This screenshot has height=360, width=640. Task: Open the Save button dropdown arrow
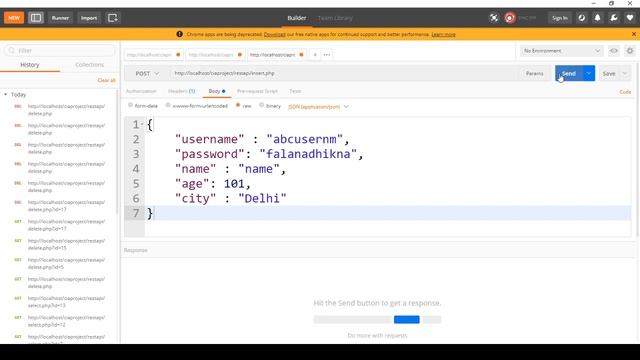[624, 73]
